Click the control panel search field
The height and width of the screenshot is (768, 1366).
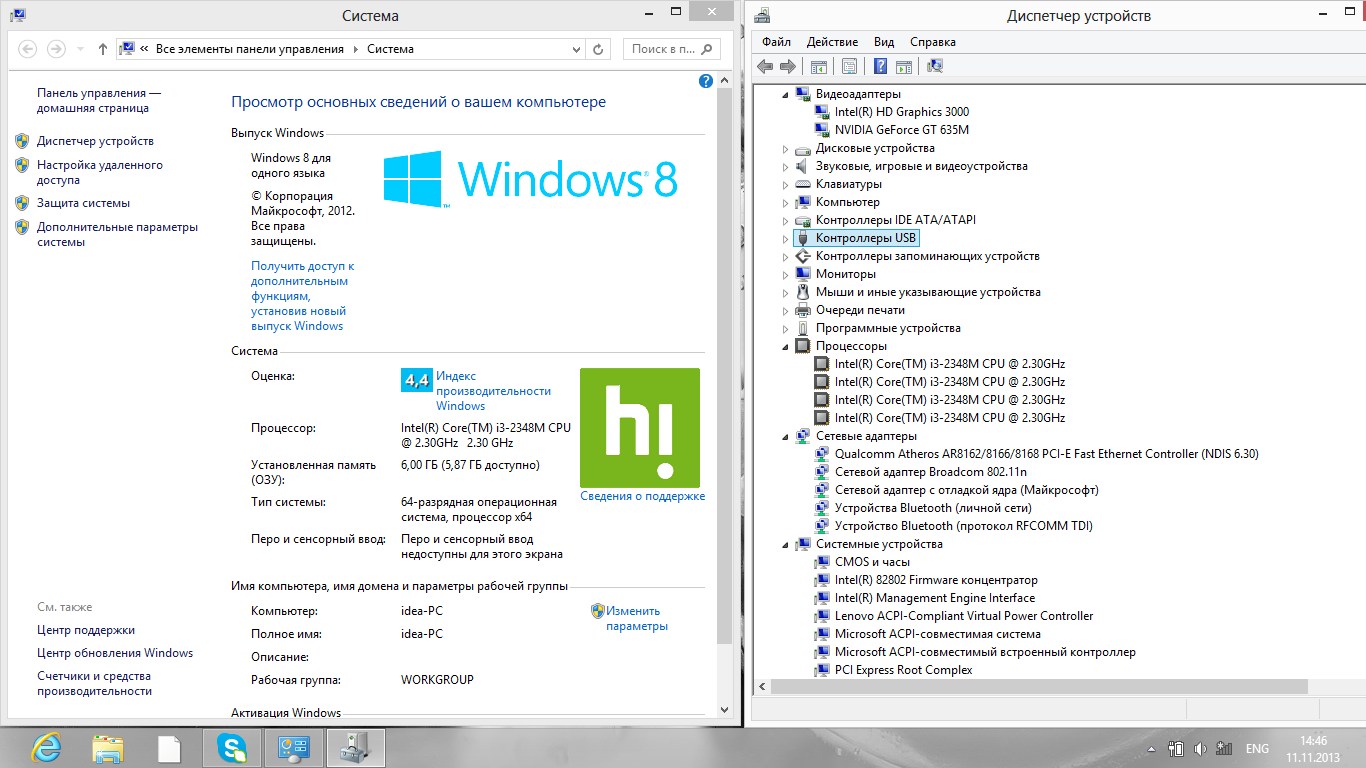coord(664,49)
